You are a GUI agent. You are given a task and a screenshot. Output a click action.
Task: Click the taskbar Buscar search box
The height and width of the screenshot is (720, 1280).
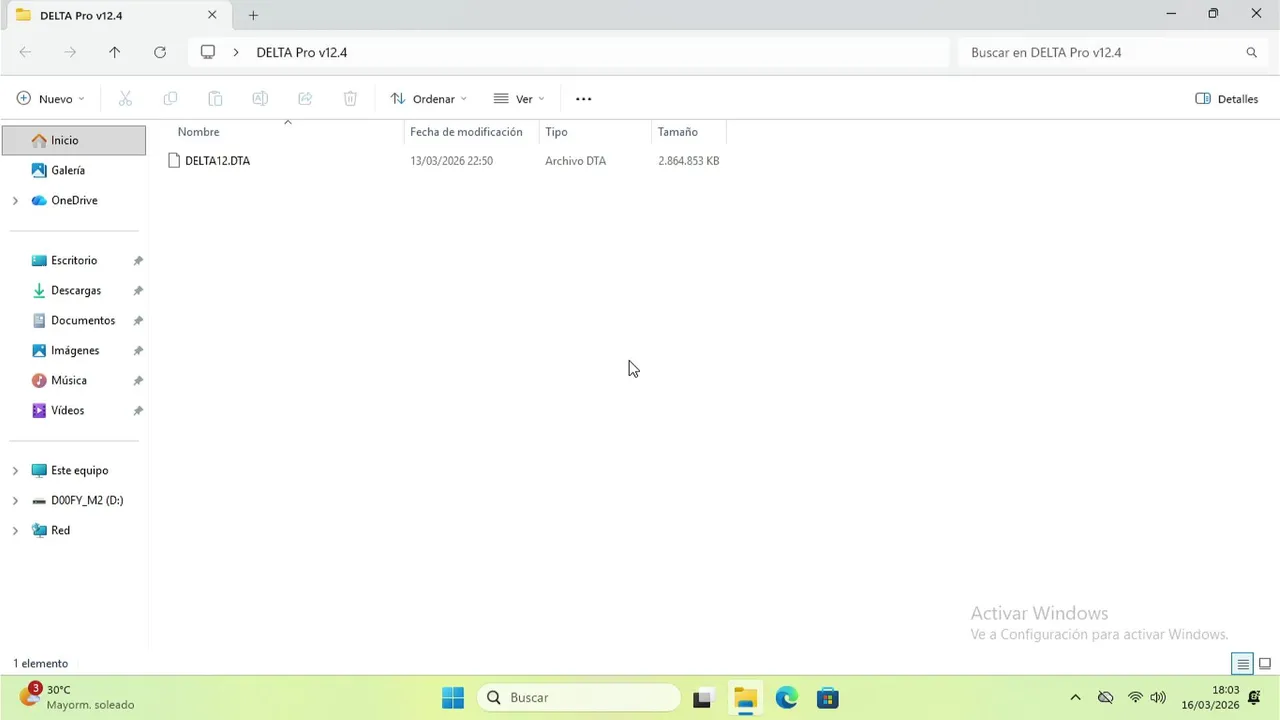pos(579,697)
